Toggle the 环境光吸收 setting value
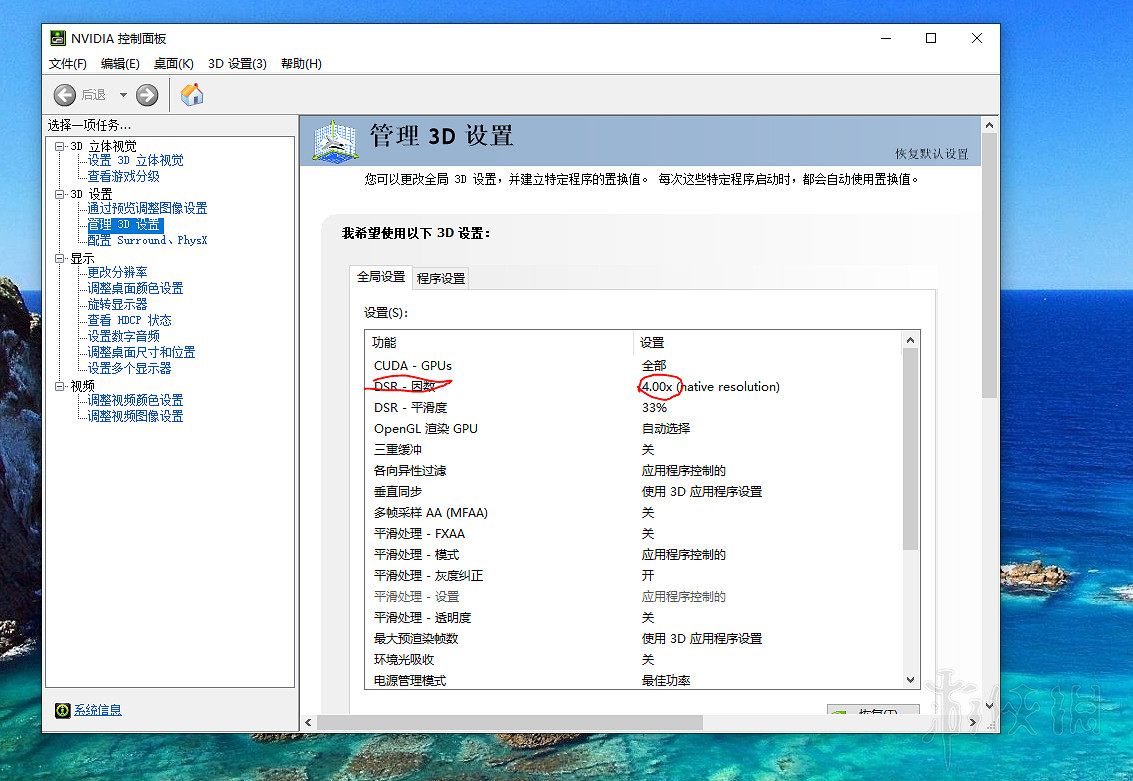Screen dimensions: 1133x781 click(646, 659)
